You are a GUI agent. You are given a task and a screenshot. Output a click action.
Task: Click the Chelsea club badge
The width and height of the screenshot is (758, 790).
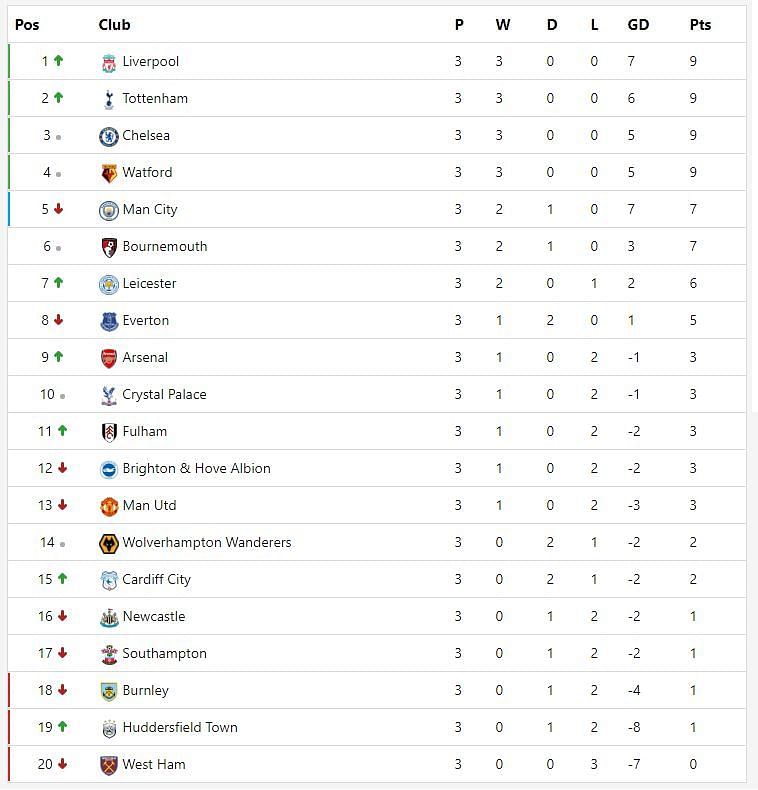tap(109, 136)
